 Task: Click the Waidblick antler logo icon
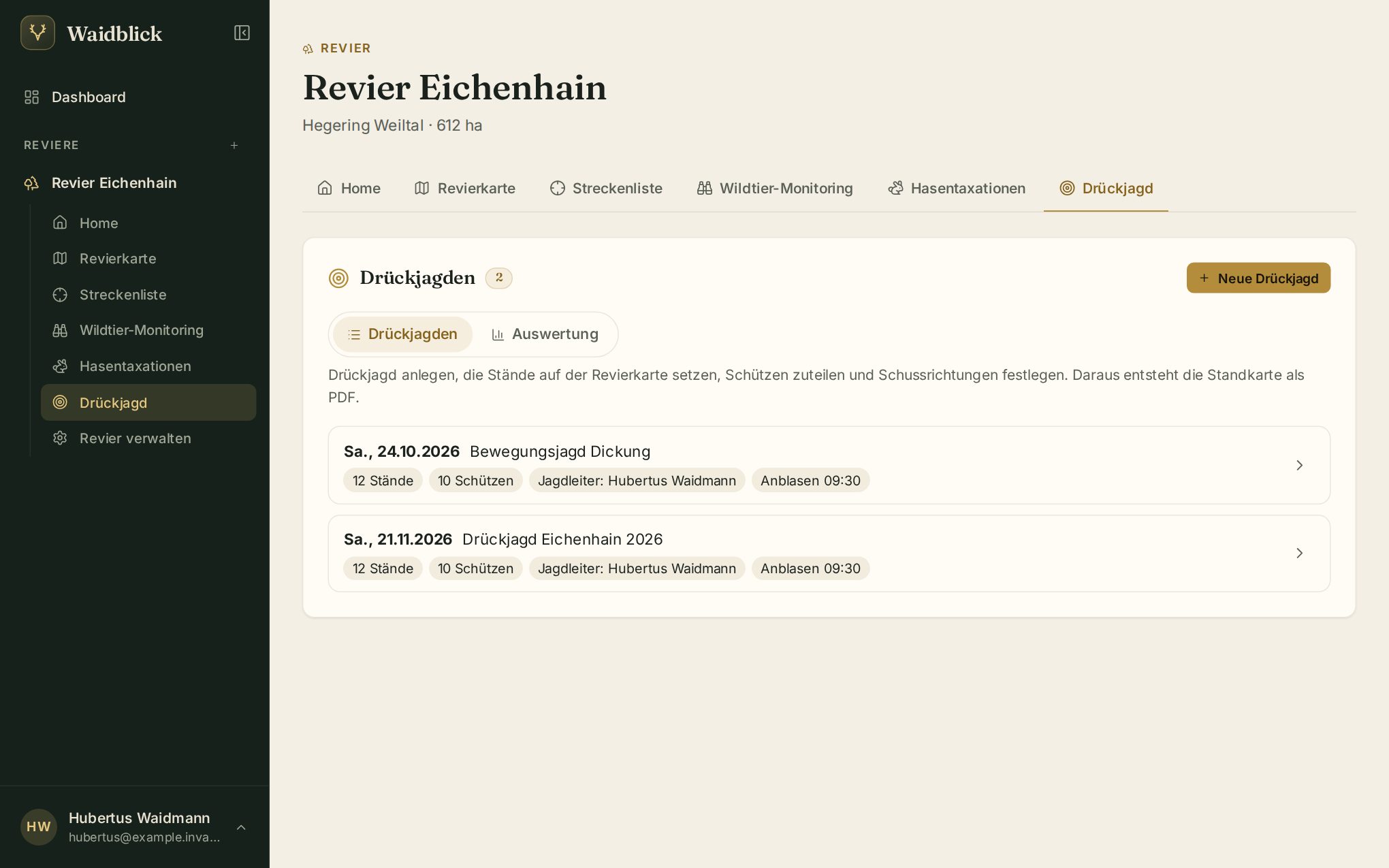37,33
